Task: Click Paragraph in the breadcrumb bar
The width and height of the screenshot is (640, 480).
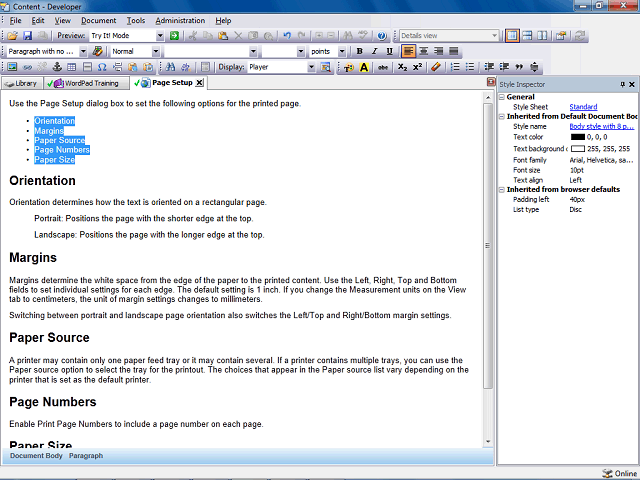Action: point(86,456)
